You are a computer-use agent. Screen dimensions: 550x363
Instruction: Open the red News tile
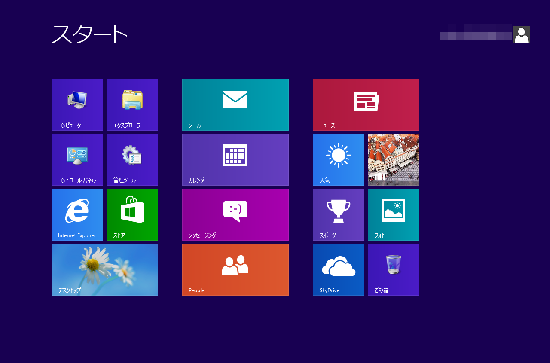tap(366, 105)
